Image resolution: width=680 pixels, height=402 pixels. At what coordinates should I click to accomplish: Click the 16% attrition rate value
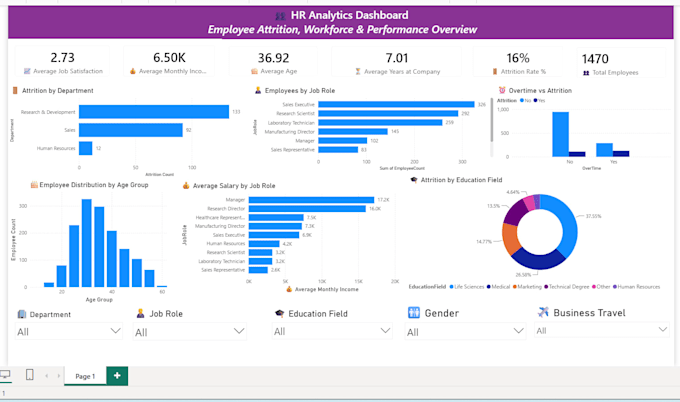(518, 58)
